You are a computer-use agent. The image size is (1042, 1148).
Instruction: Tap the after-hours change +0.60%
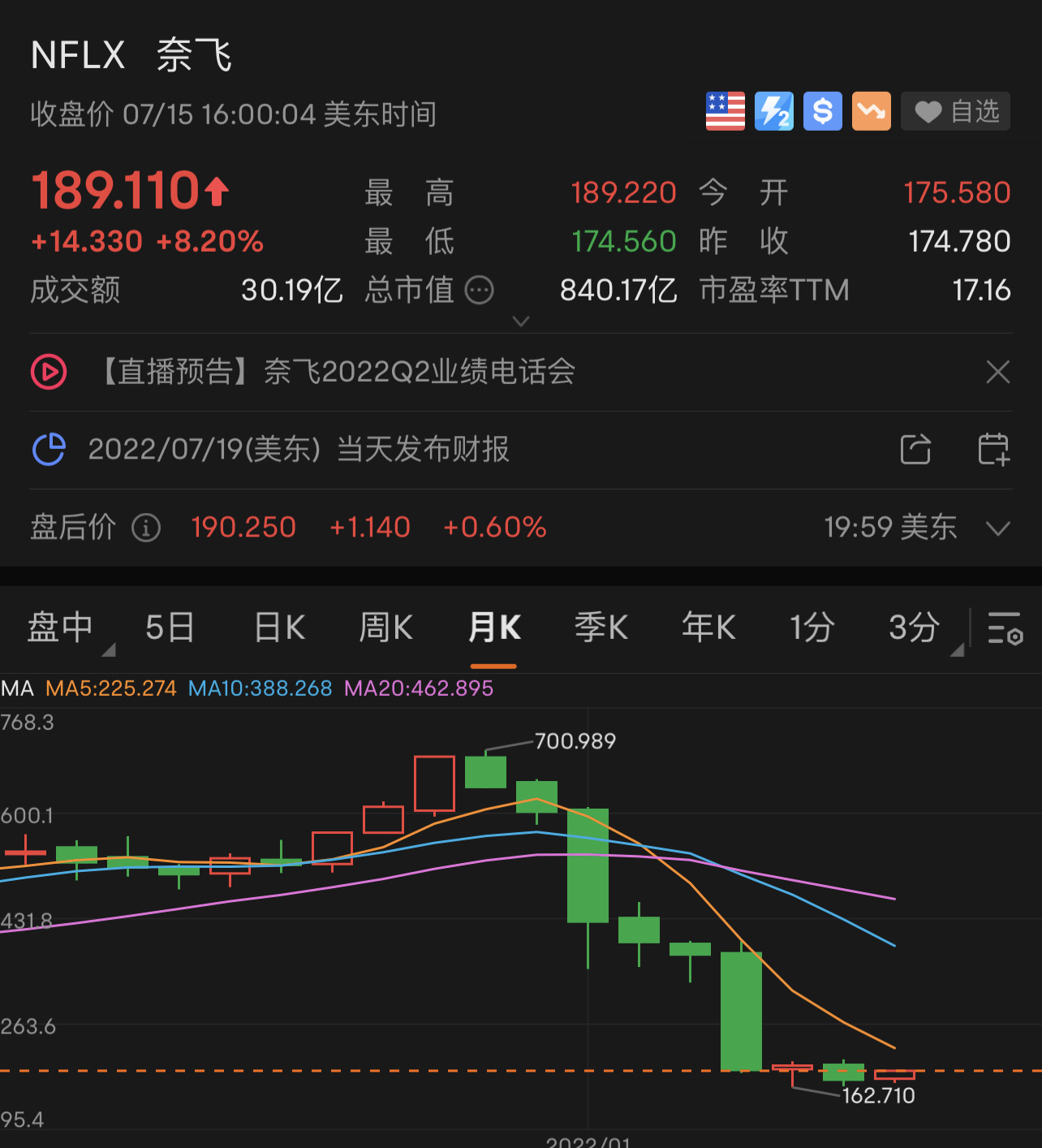pos(495,528)
